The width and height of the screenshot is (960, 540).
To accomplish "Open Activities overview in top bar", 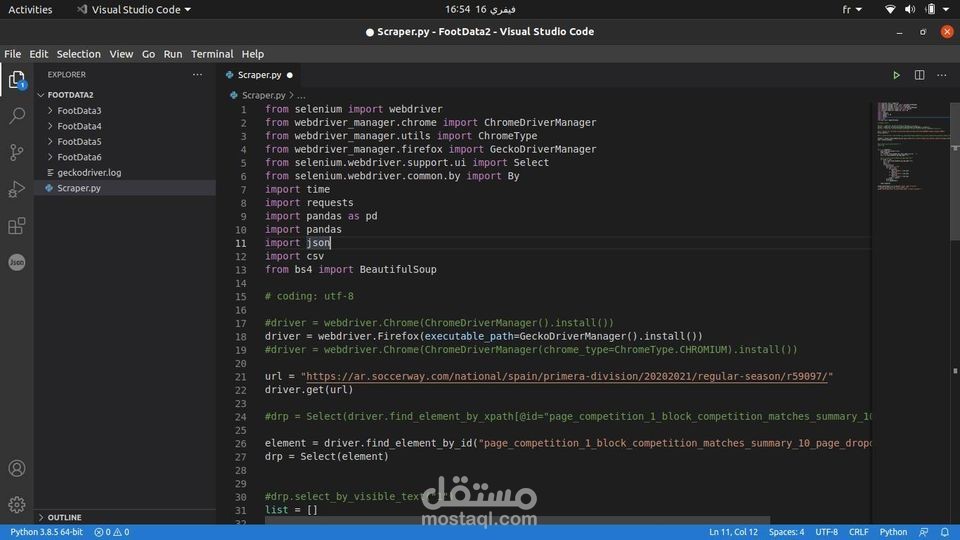I will [30, 9].
